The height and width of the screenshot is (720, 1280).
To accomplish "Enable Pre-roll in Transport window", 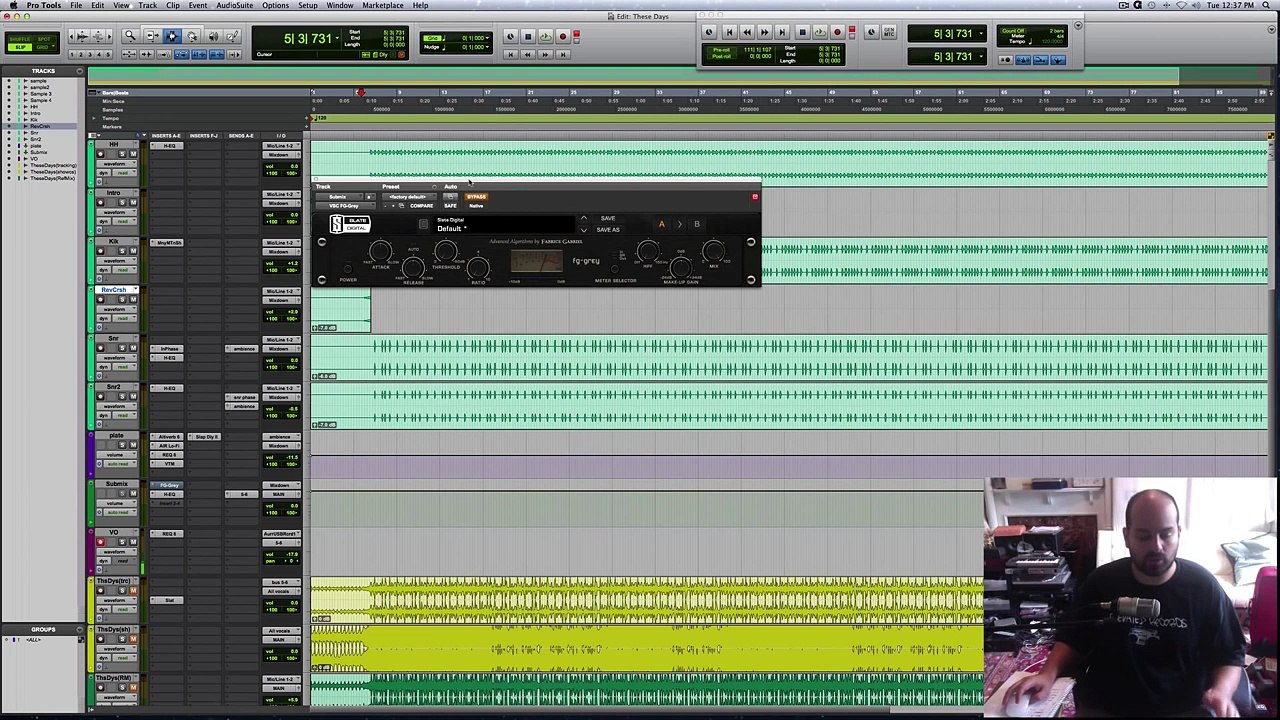I will pos(722,50).
